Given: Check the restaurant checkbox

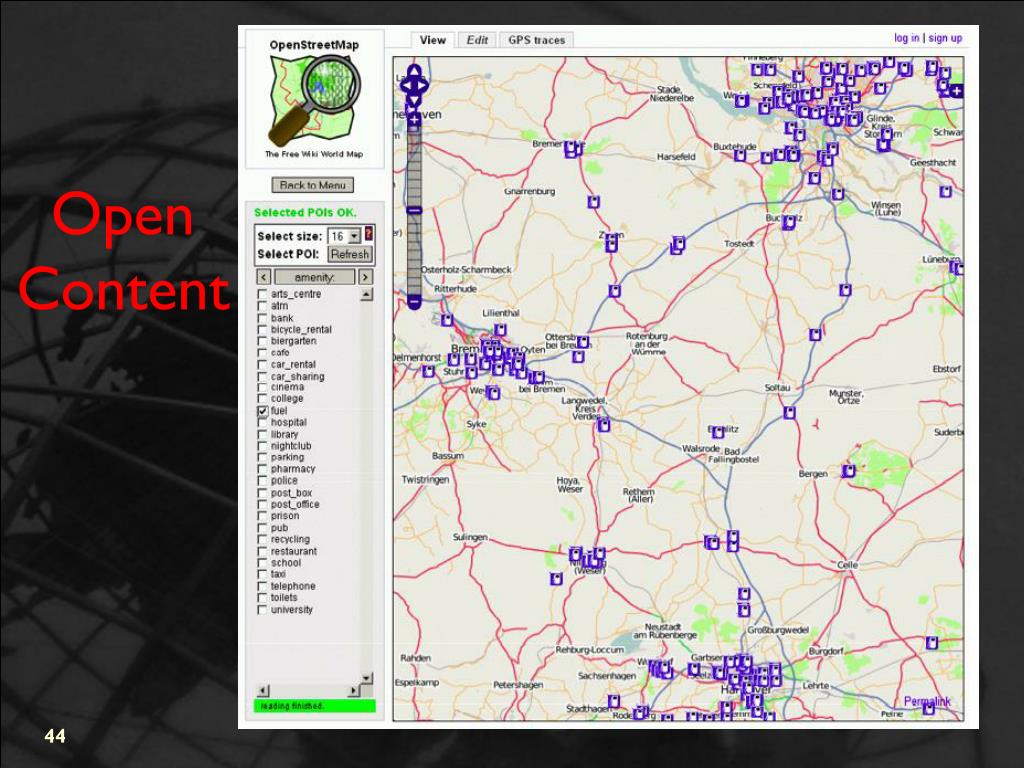Looking at the screenshot, I should 263,551.
